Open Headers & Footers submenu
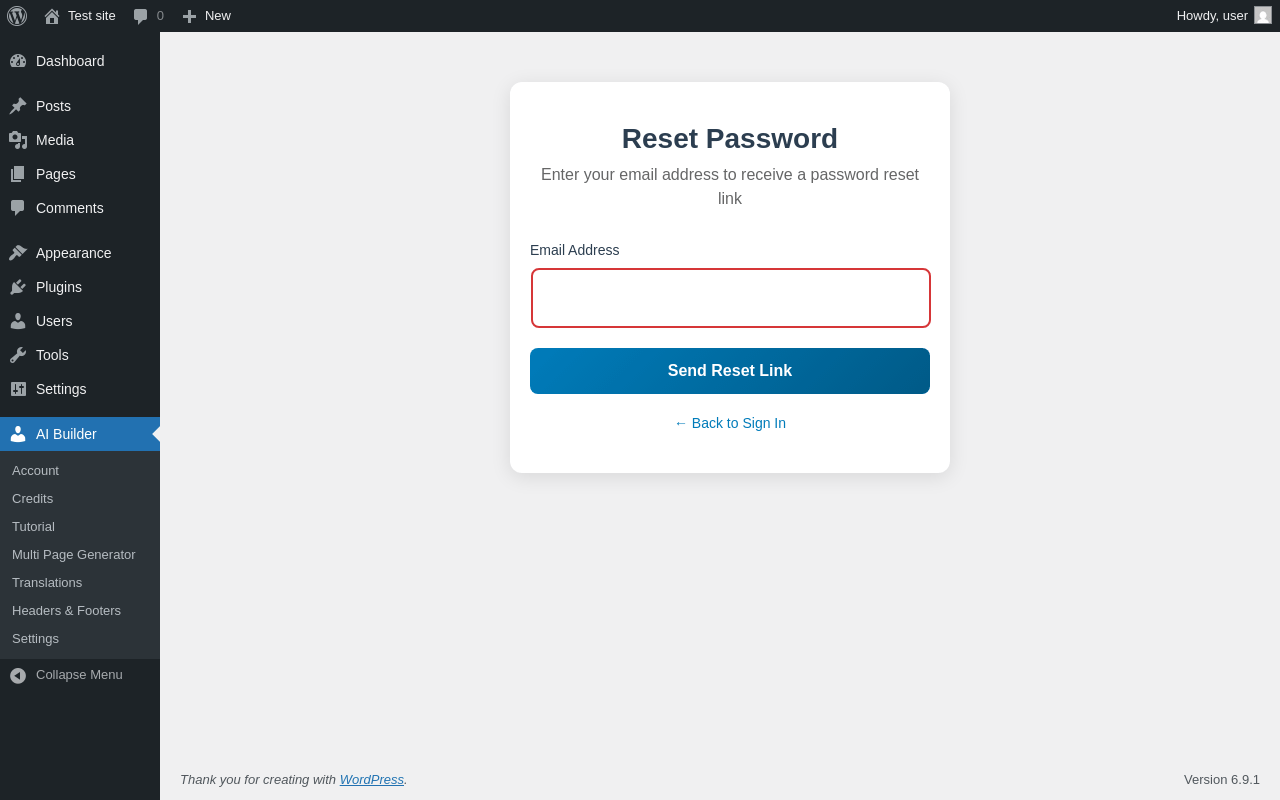The image size is (1280, 800). coord(66,611)
